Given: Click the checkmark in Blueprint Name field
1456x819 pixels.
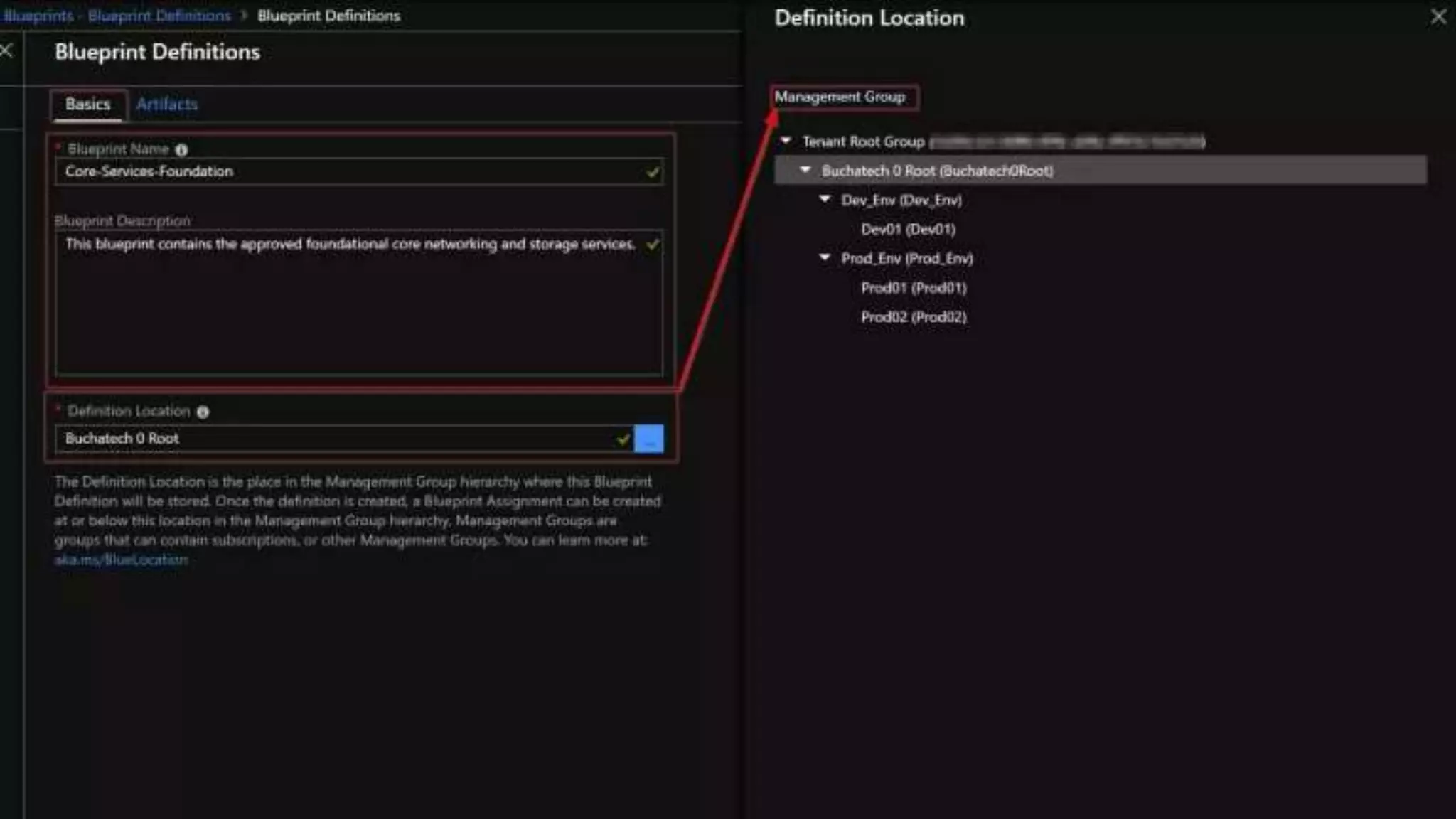Looking at the screenshot, I should (x=652, y=172).
